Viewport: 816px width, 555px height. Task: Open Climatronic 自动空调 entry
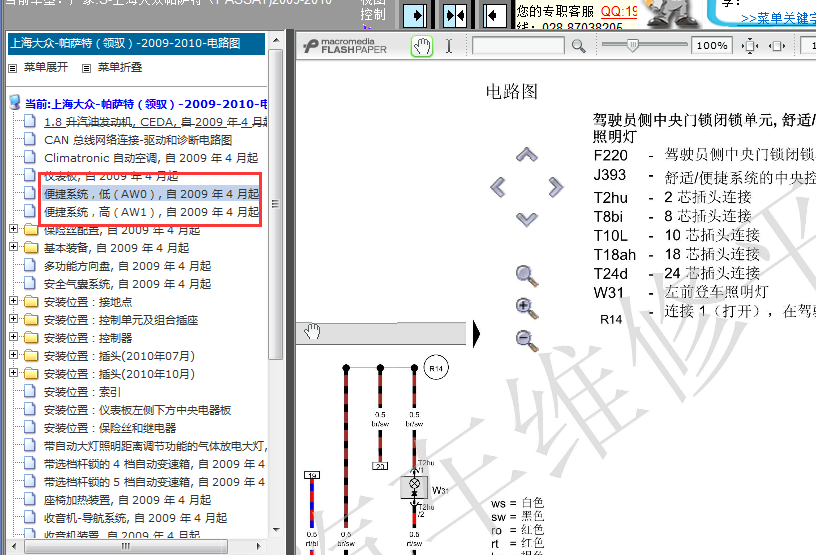coord(151,158)
